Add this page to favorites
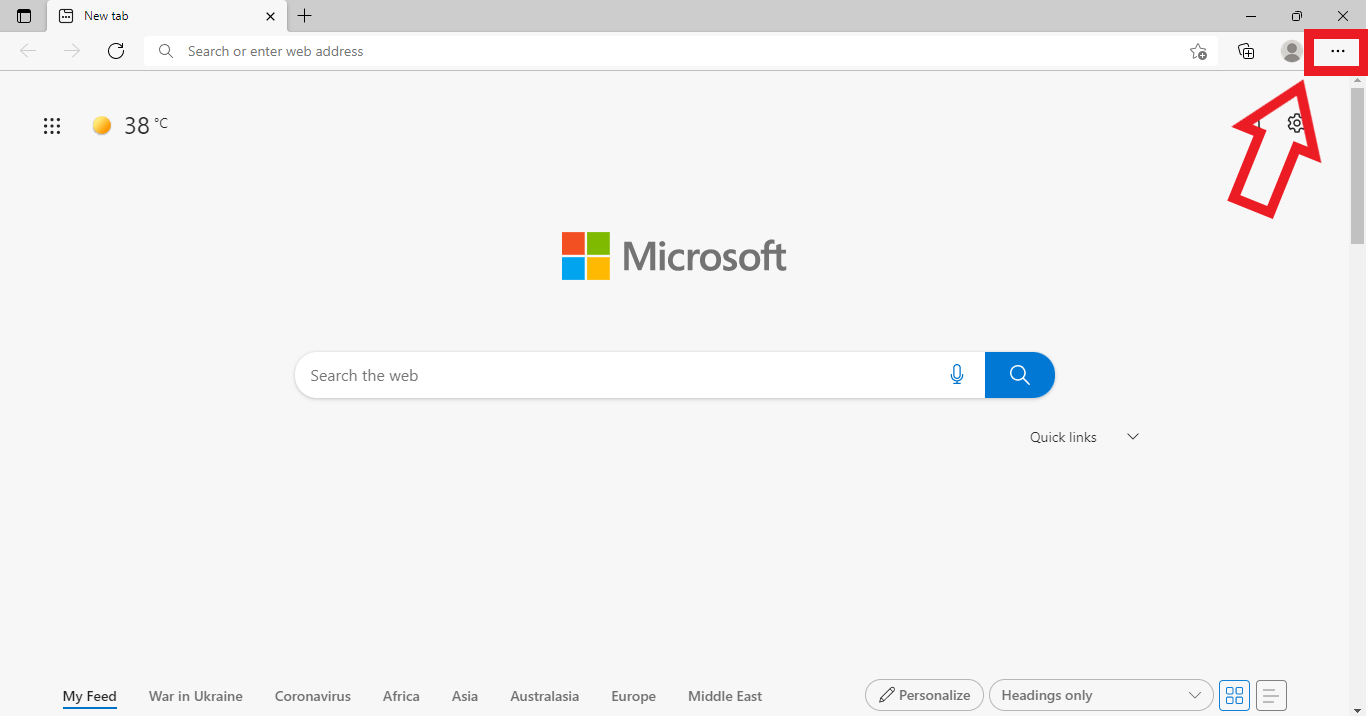This screenshot has height=716, width=1368. click(1197, 51)
